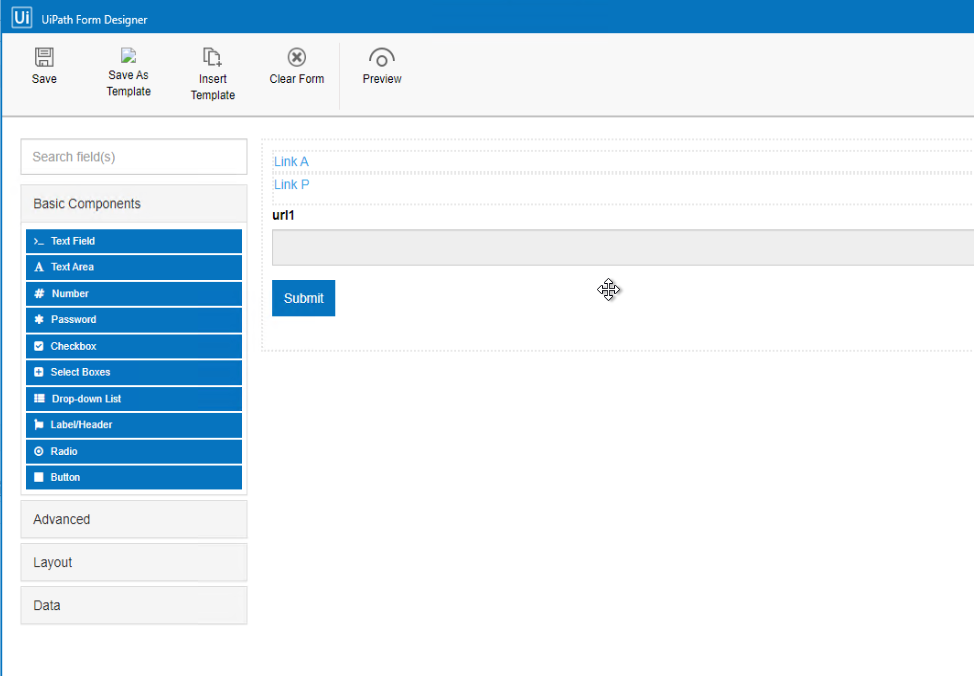
Task: Select the Label/Header component
Action: point(134,425)
